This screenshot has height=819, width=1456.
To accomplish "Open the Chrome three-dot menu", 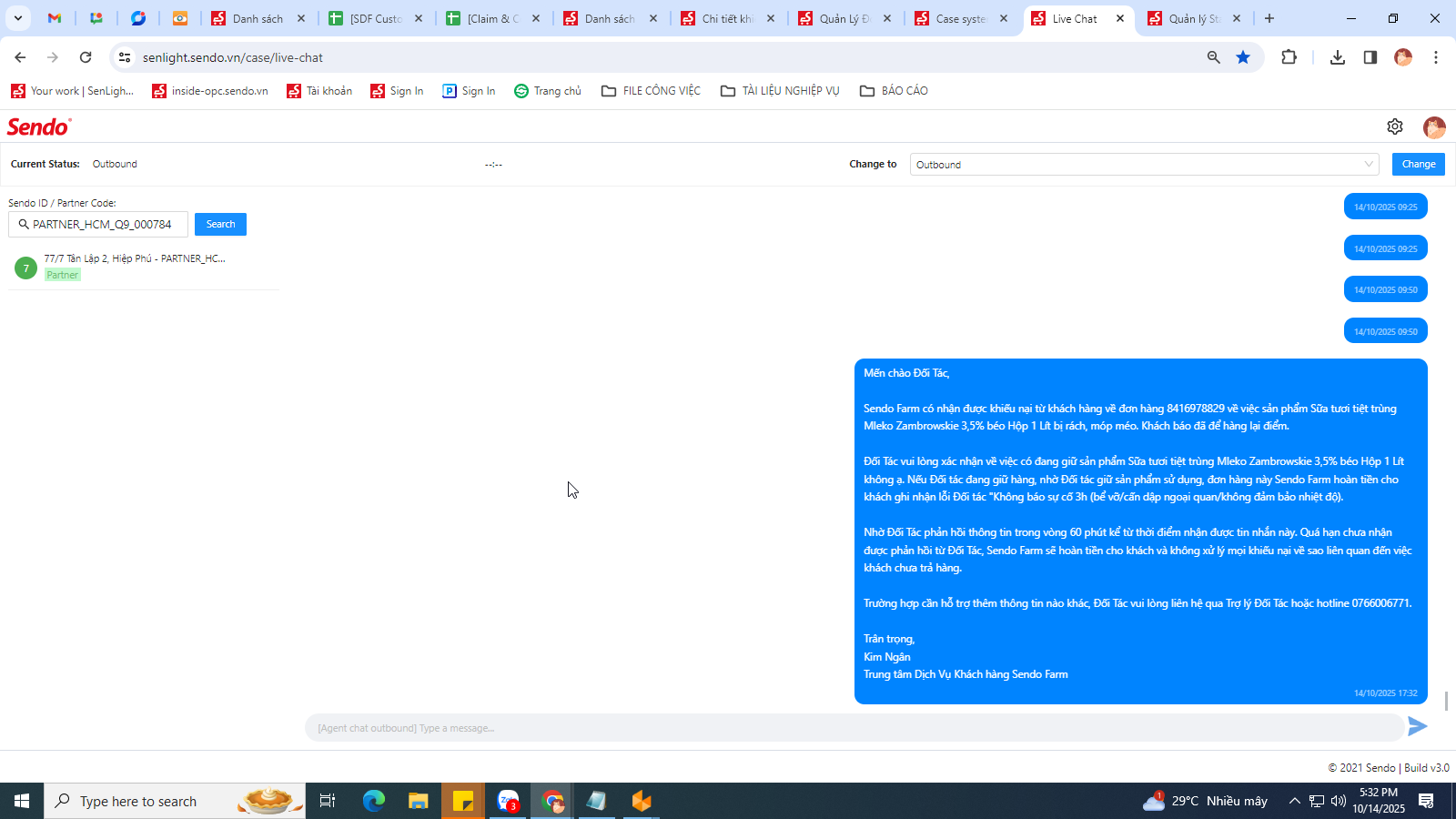I will 1436,57.
